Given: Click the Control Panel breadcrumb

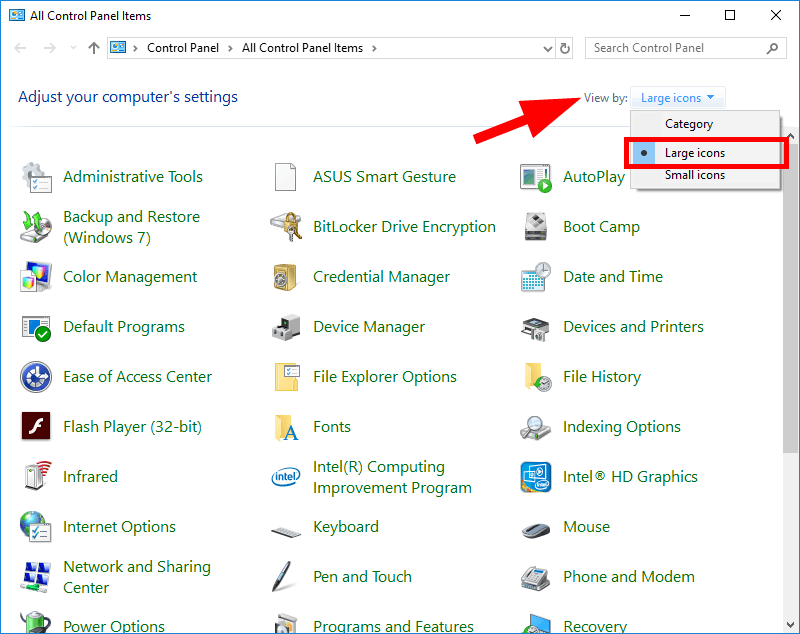Looking at the screenshot, I should tap(183, 48).
